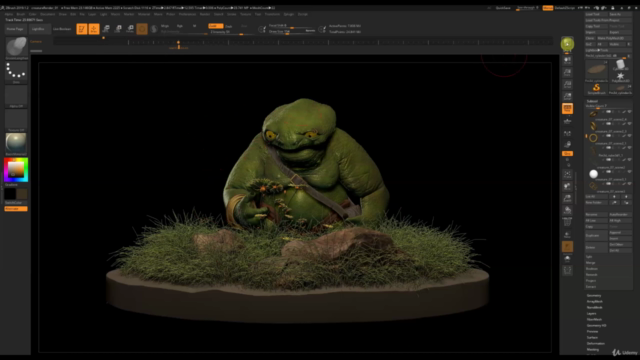Click the AAHalf shelf icon

point(567,96)
